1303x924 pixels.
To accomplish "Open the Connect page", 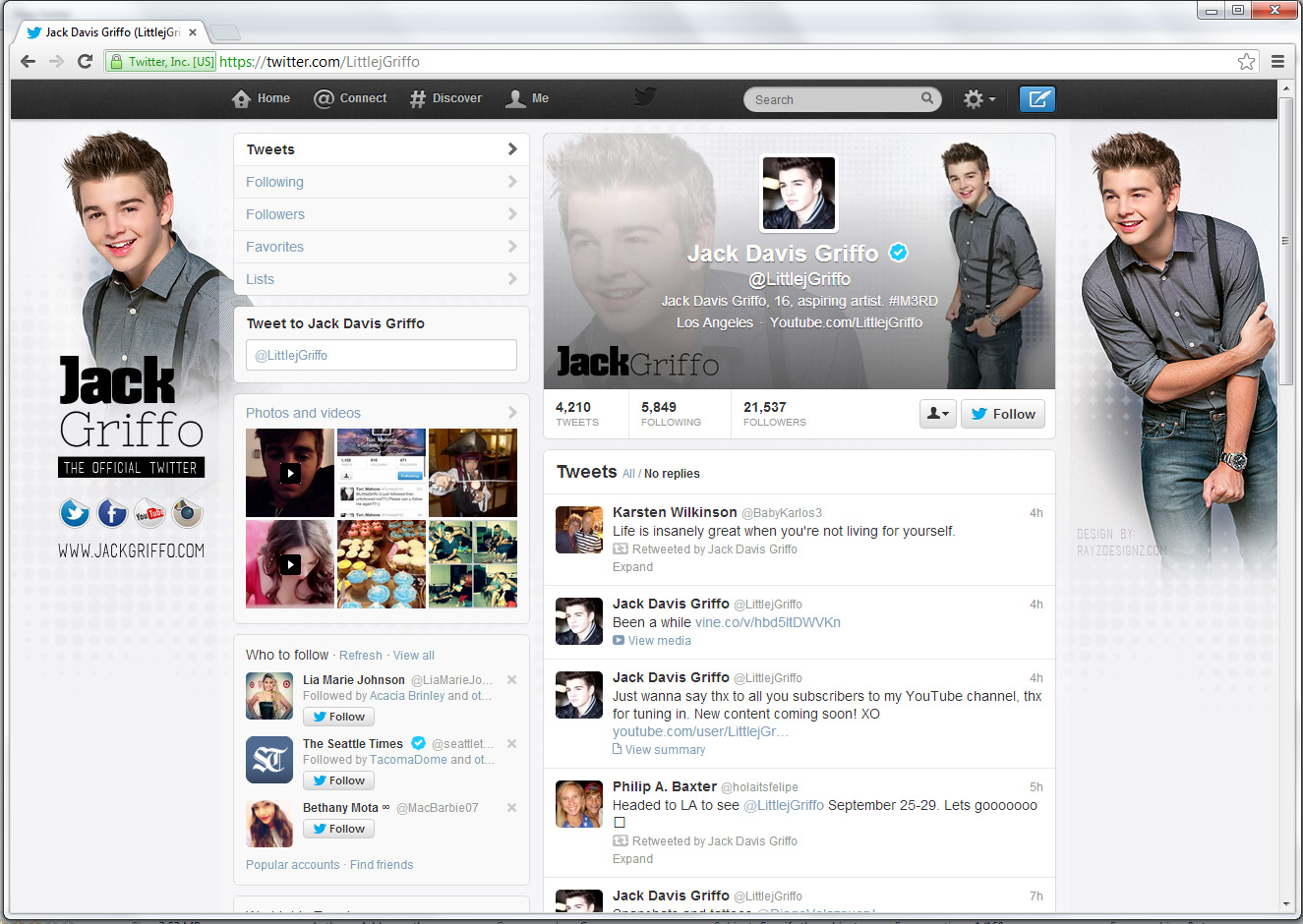I will tap(350, 98).
